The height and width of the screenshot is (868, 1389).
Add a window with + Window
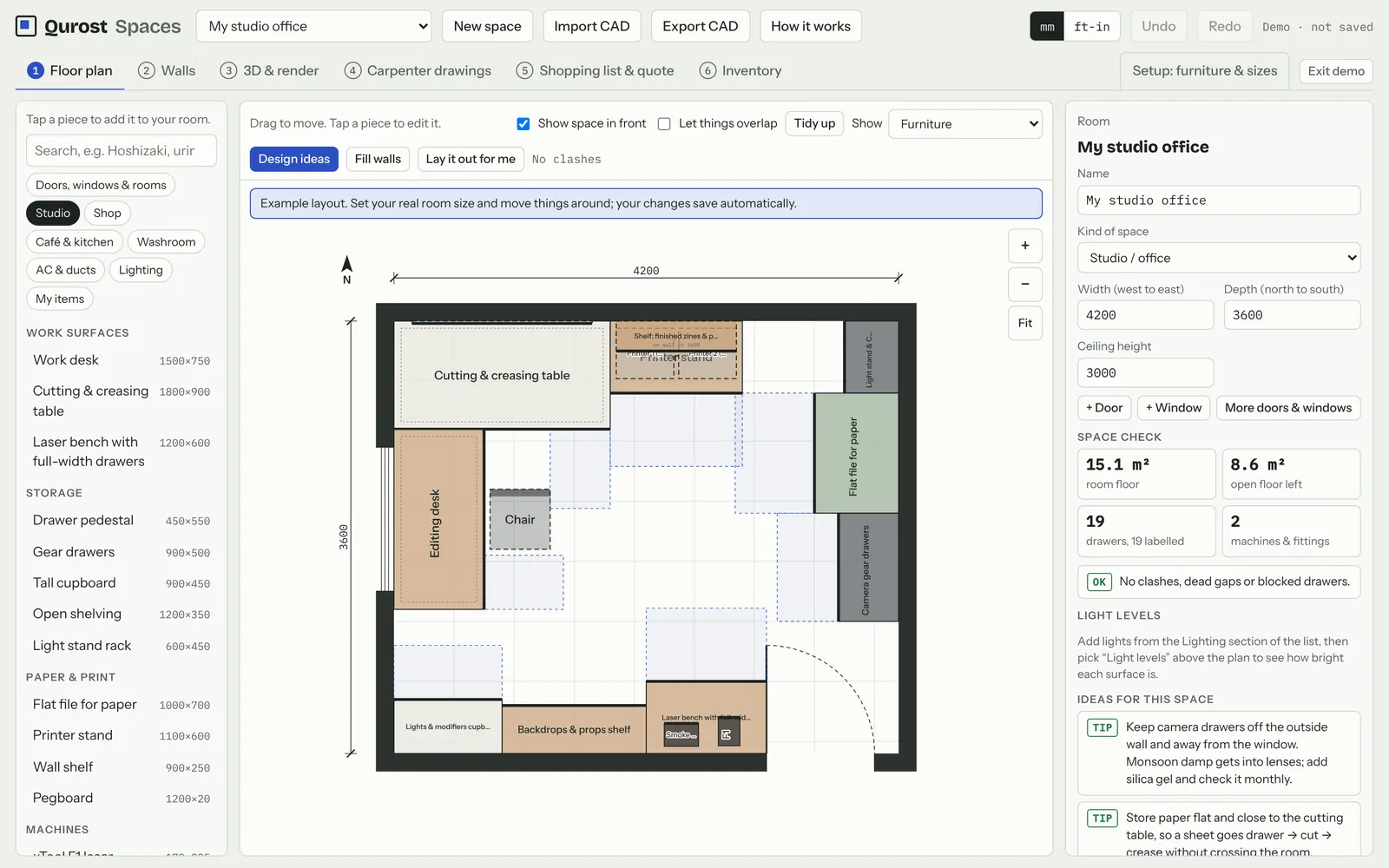[1174, 408]
